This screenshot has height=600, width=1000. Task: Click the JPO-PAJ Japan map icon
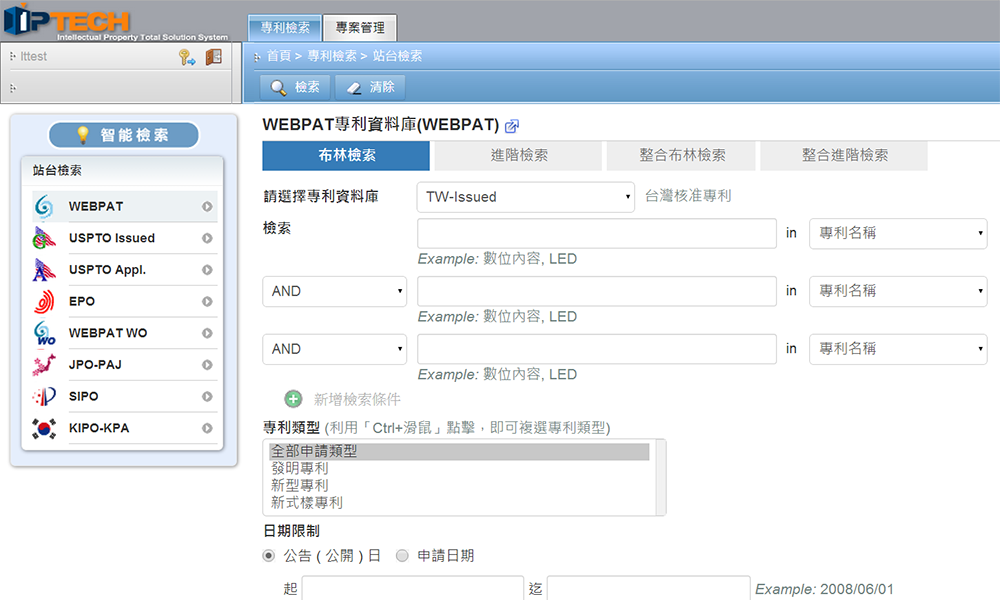44,365
